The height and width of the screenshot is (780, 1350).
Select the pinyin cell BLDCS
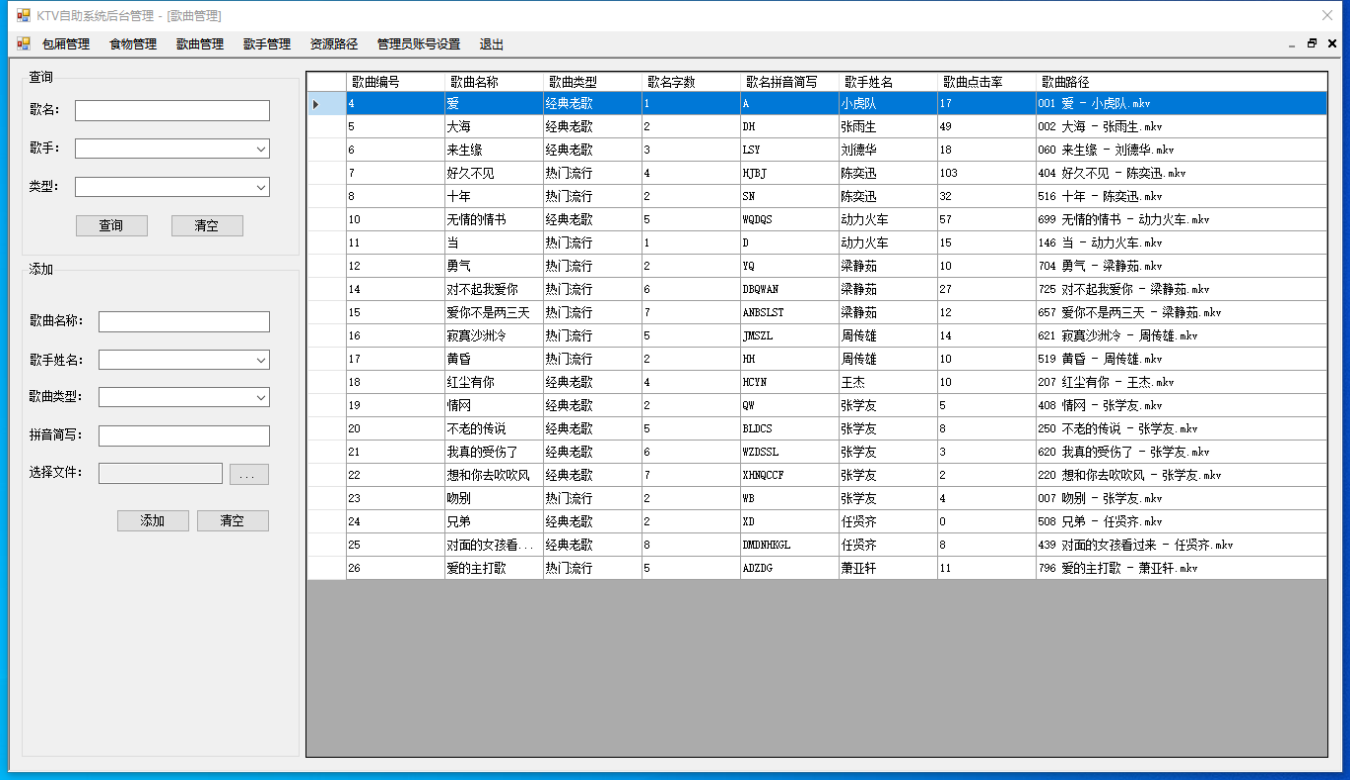pos(789,428)
